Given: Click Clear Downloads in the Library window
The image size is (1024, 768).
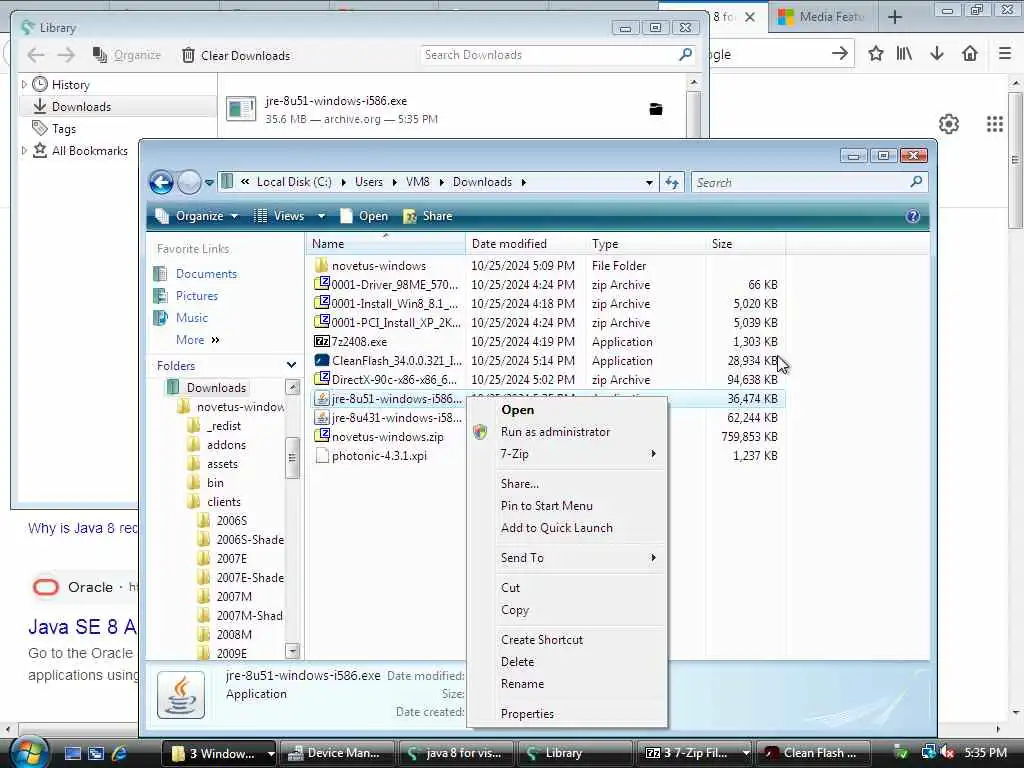Looking at the screenshot, I should [236, 56].
